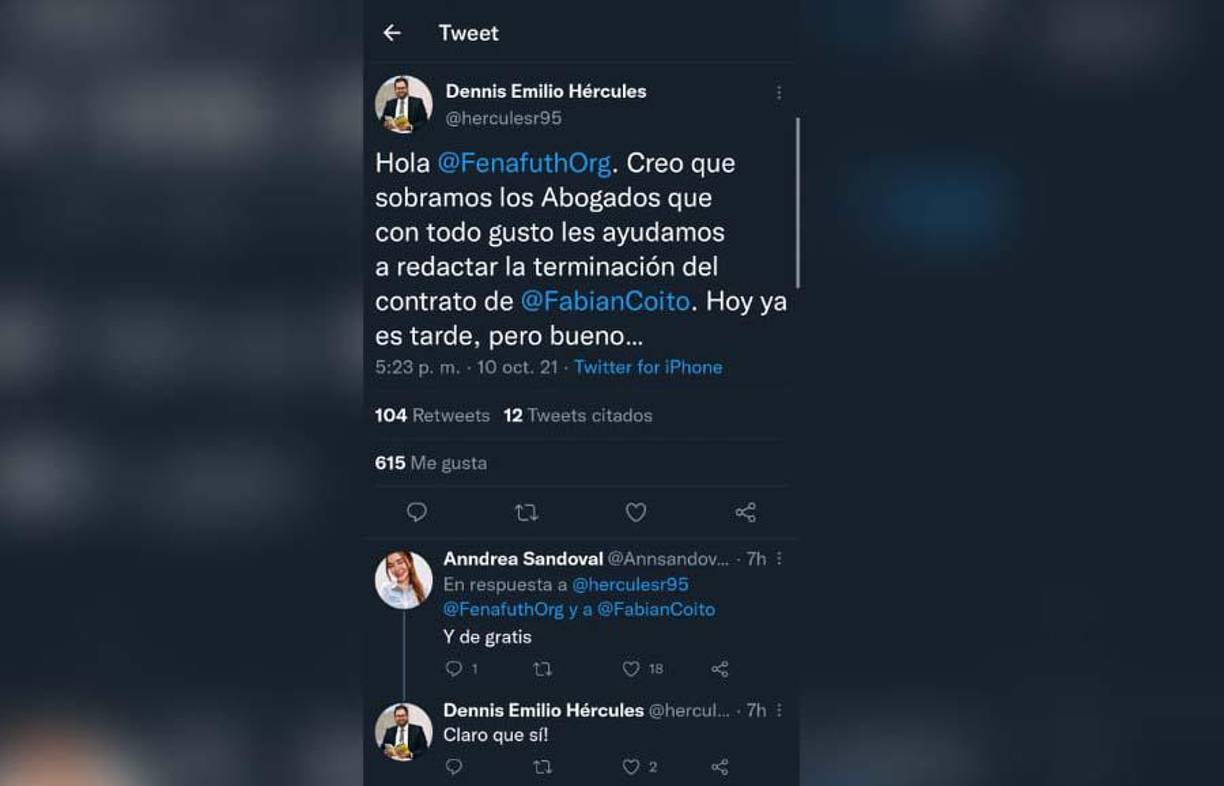The image size is (1224, 786).
Task: Open the 615 Me gusta list
Action: click(430, 463)
